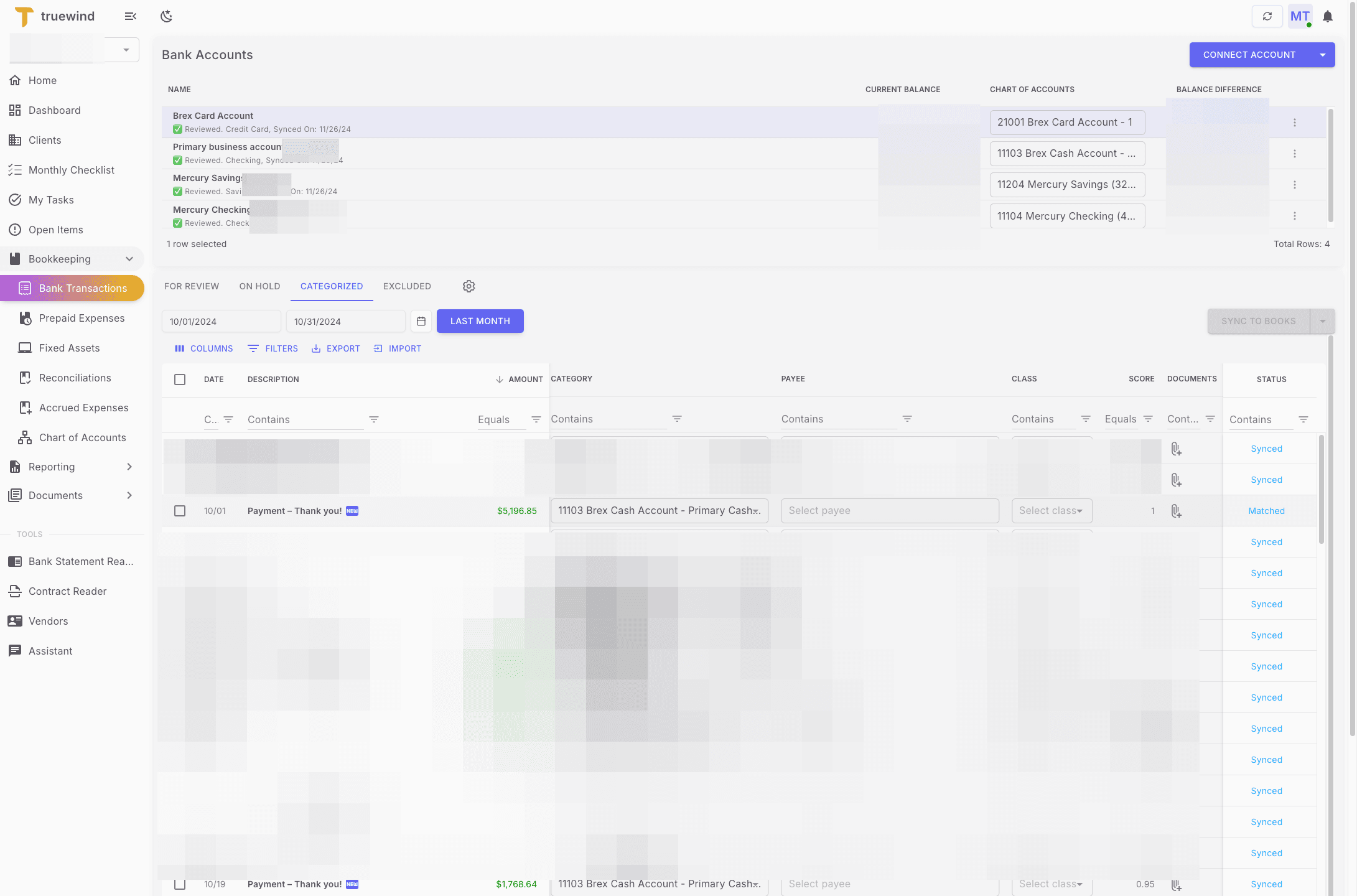The height and width of the screenshot is (896, 1357).
Task: Check the 10/19 transaction row checkbox
Action: pos(180,884)
